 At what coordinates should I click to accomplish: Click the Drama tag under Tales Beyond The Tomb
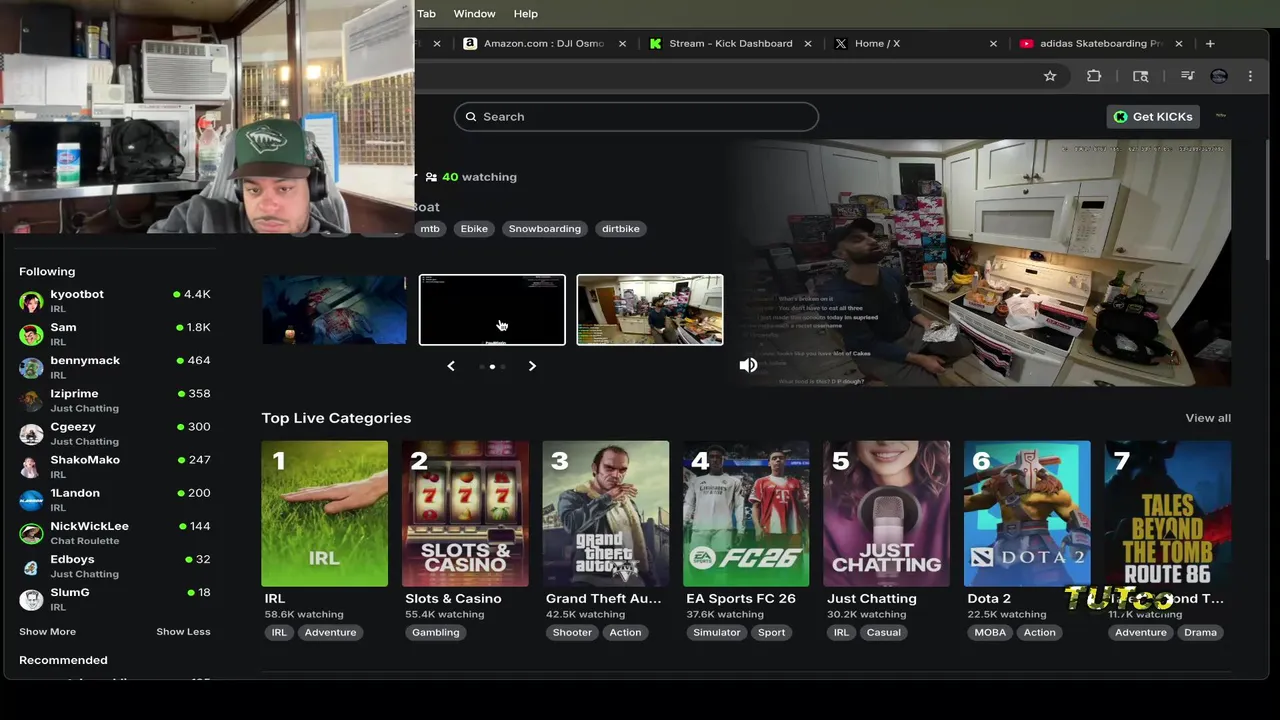(x=1200, y=632)
